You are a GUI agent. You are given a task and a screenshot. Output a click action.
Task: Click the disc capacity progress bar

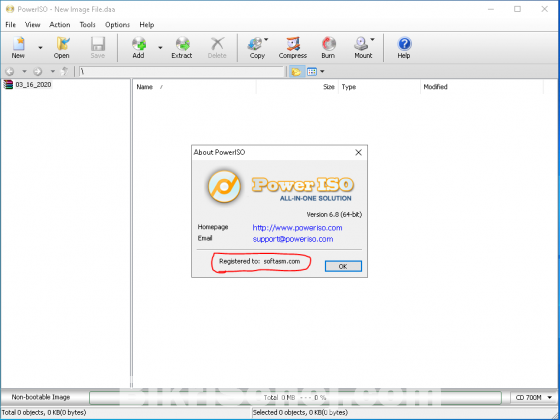tap(295, 397)
